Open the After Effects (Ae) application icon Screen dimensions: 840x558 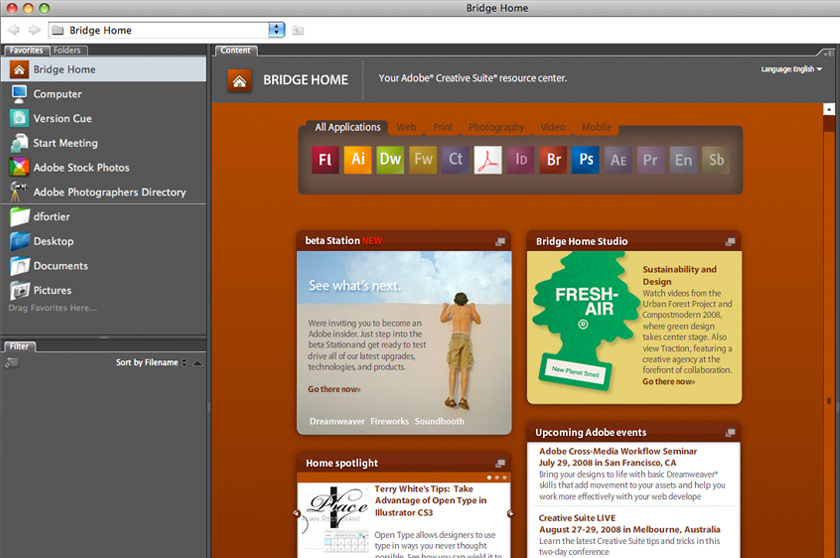618,160
